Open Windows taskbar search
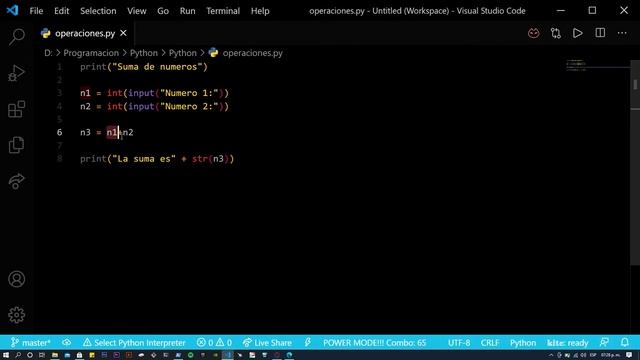Screen dimensions: 640x360 pyautogui.click(x=18, y=355)
